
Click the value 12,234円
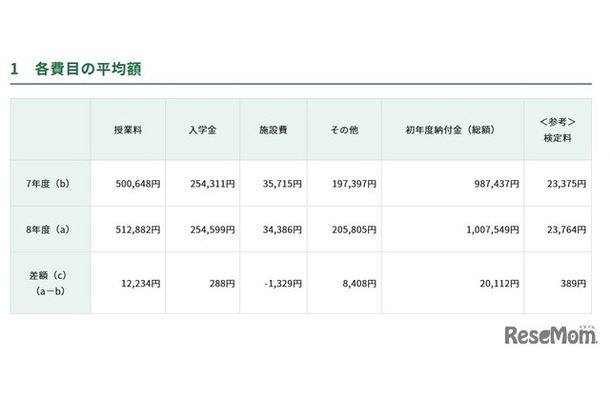point(141,283)
